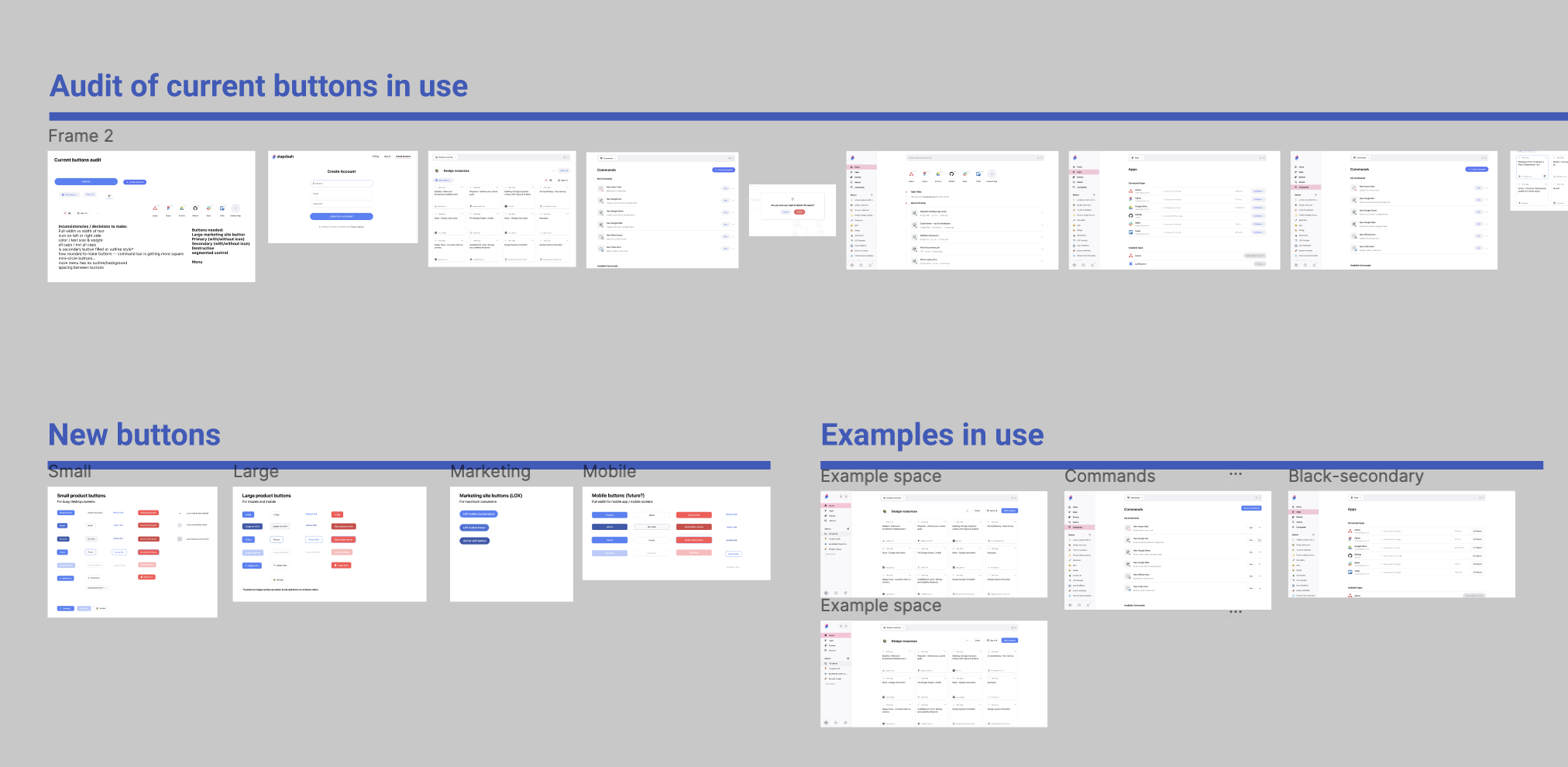The image size is (1568, 767).
Task: Open the Design resources tab chevron
Action: pyautogui.click(x=455, y=157)
